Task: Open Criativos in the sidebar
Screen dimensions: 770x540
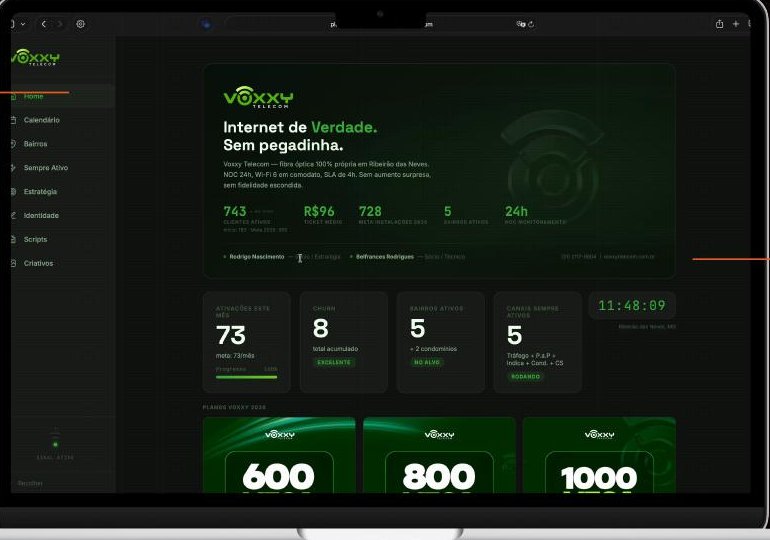Action: (63, 263)
